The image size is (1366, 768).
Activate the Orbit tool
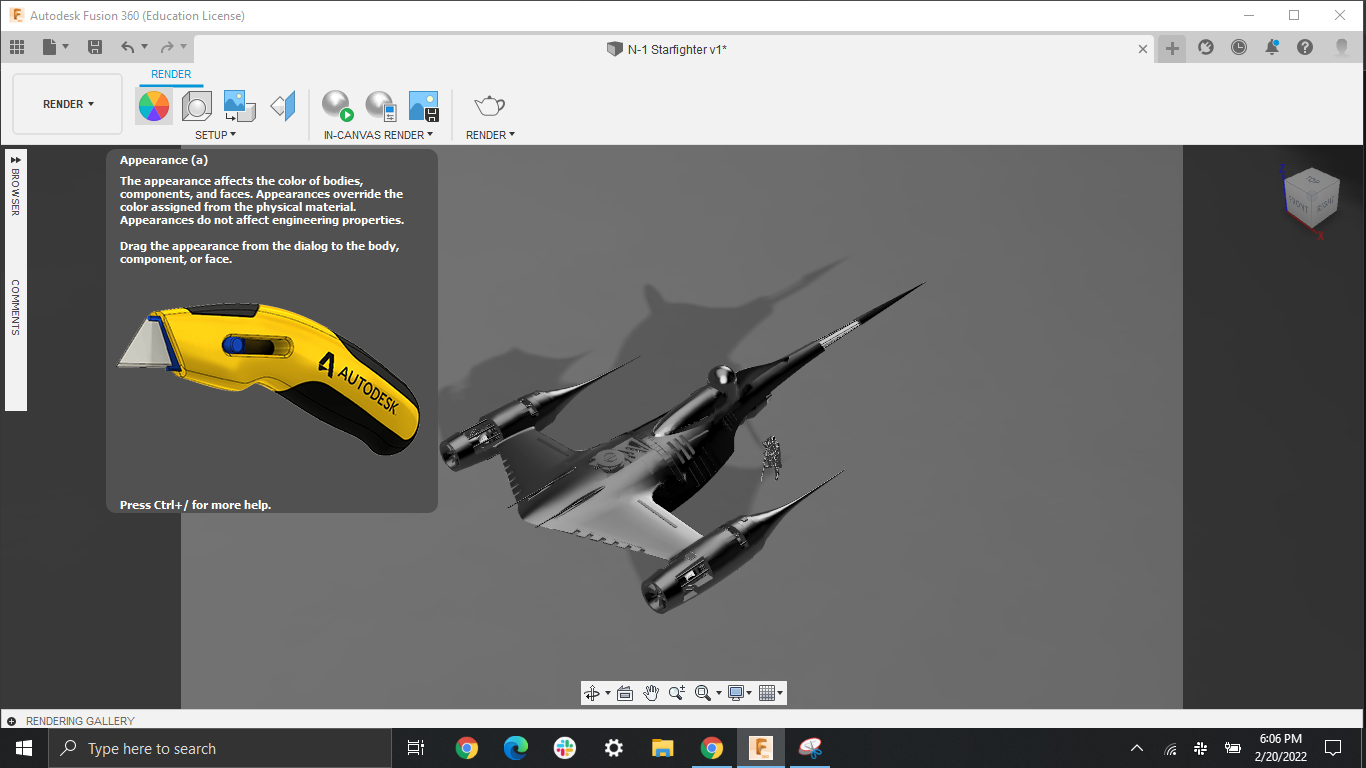(x=591, y=692)
